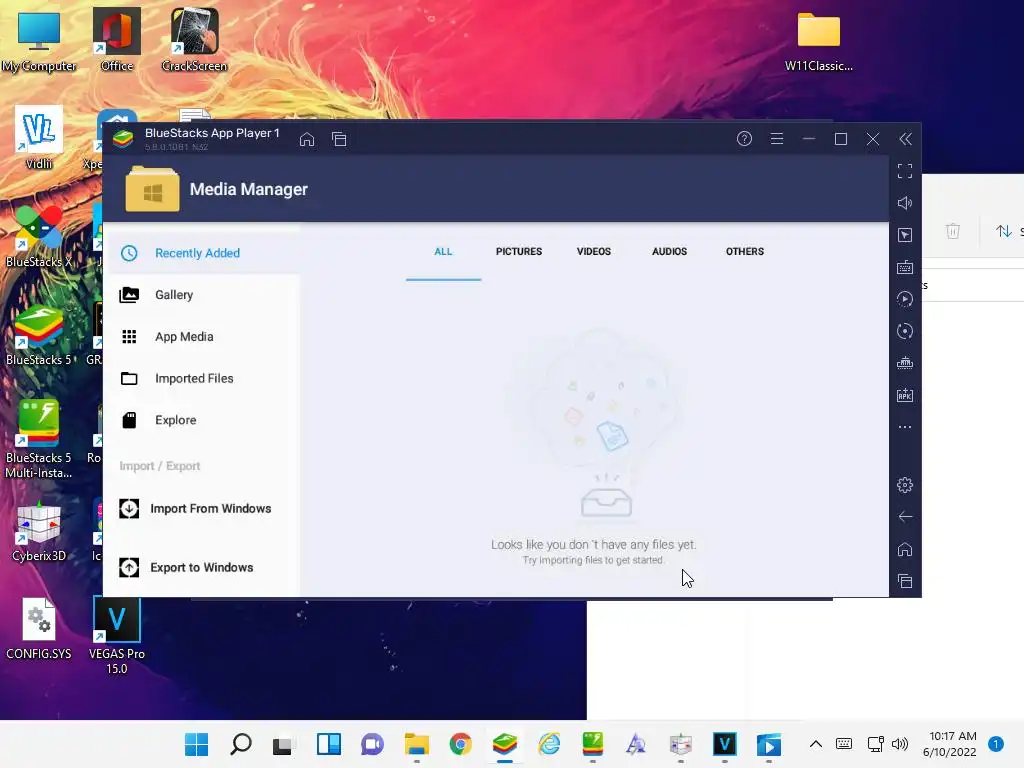Open Internet Explorer from taskbar
Screen dimensions: 1024x768
pos(549,744)
